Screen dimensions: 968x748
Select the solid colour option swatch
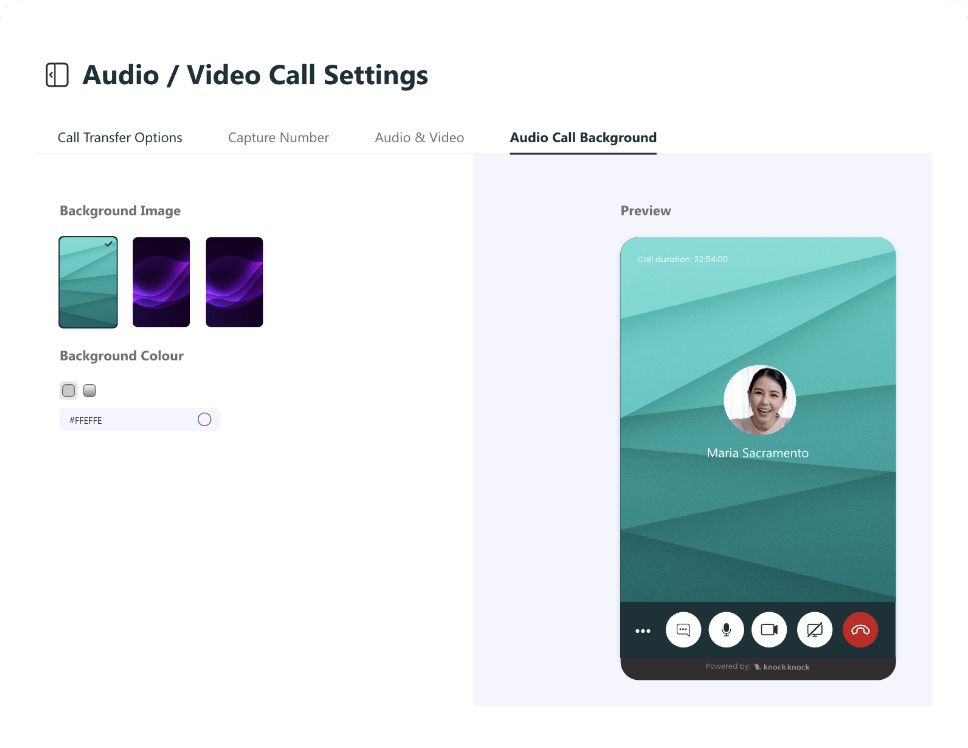[68, 391]
